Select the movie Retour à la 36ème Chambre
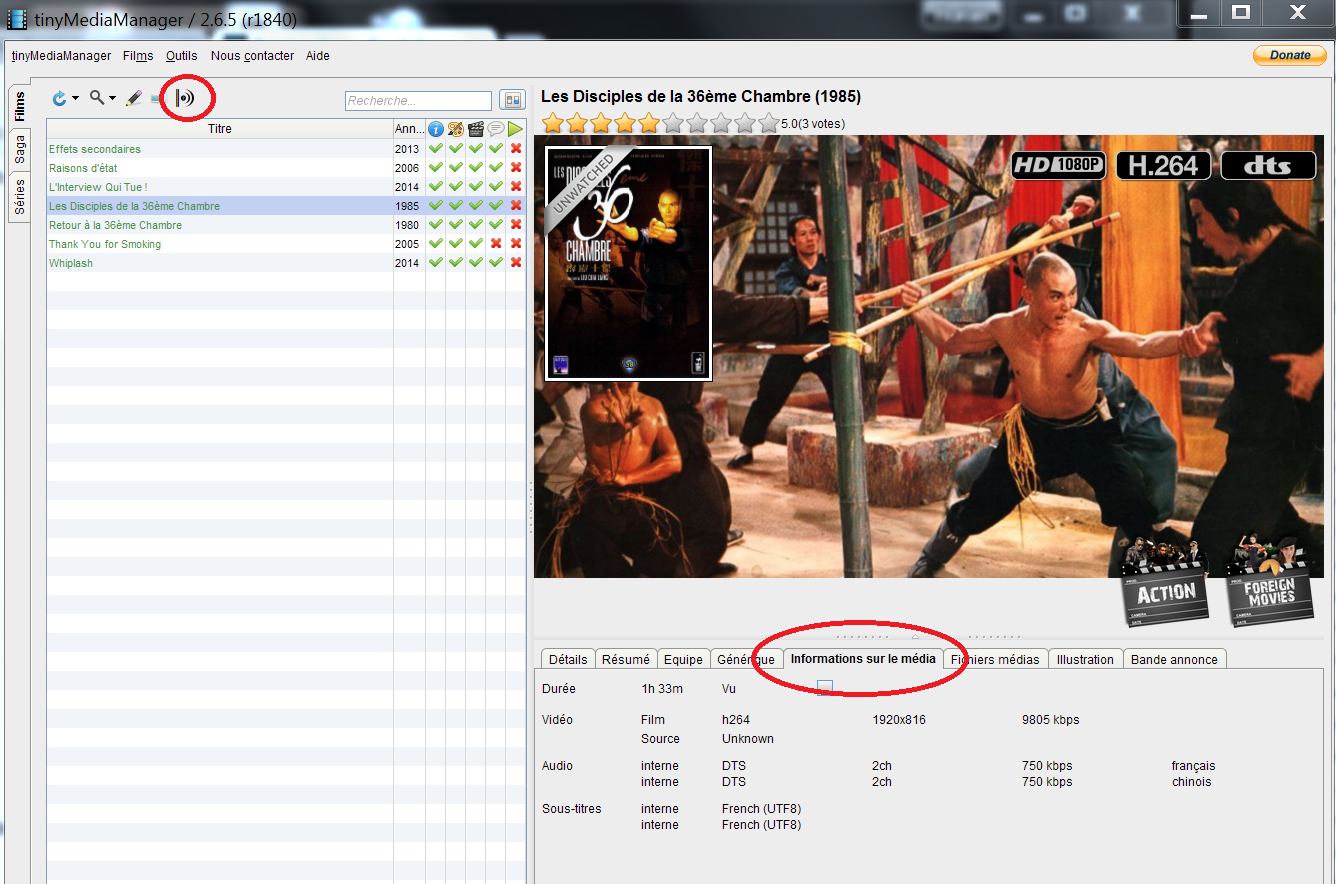 click(x=115, y=225)
